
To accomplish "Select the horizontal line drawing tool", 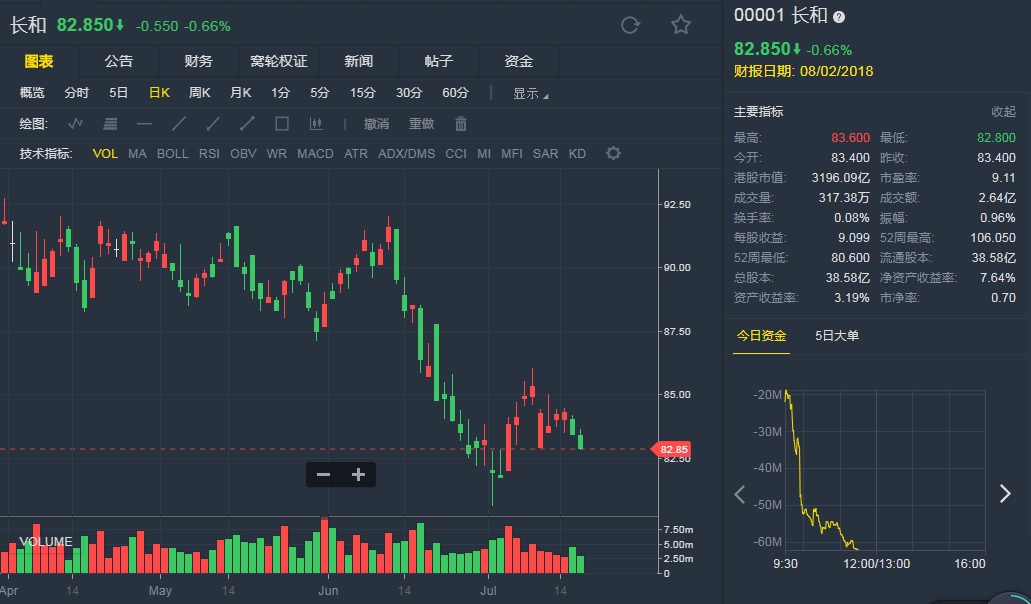I will click(x=144, y=124).
